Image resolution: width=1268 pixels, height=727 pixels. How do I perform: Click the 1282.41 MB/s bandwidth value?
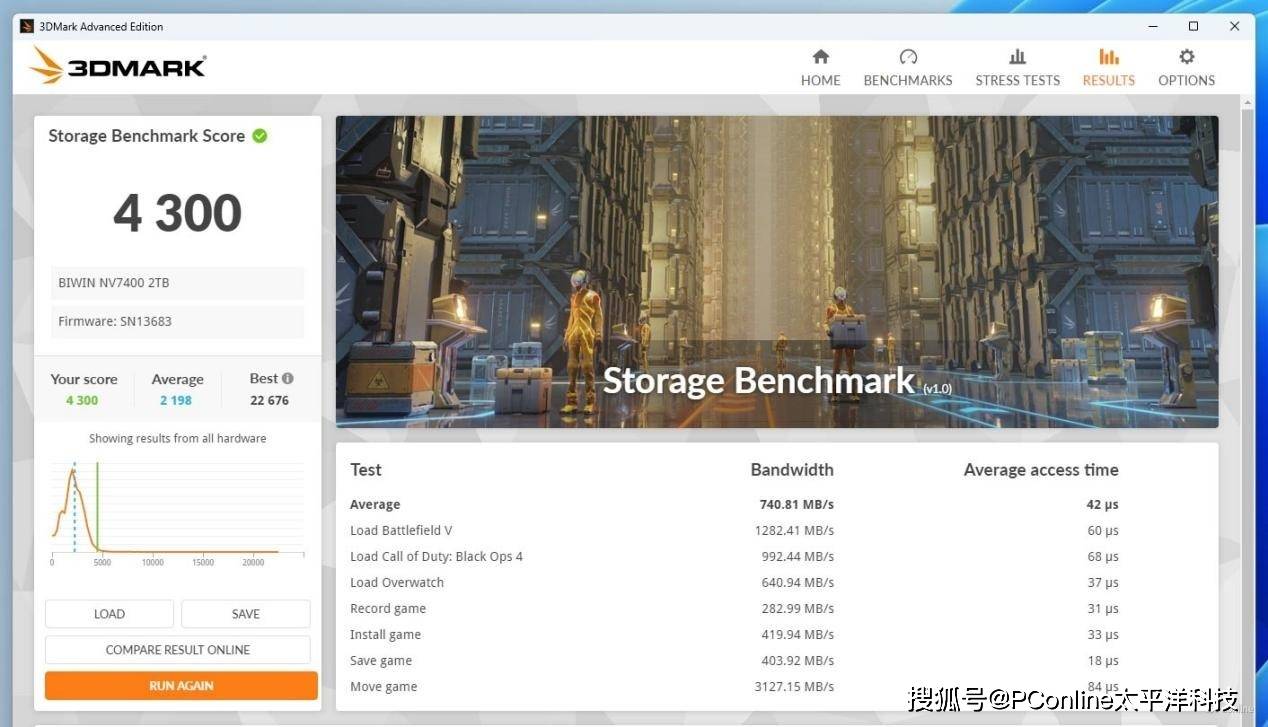point(794,531)
